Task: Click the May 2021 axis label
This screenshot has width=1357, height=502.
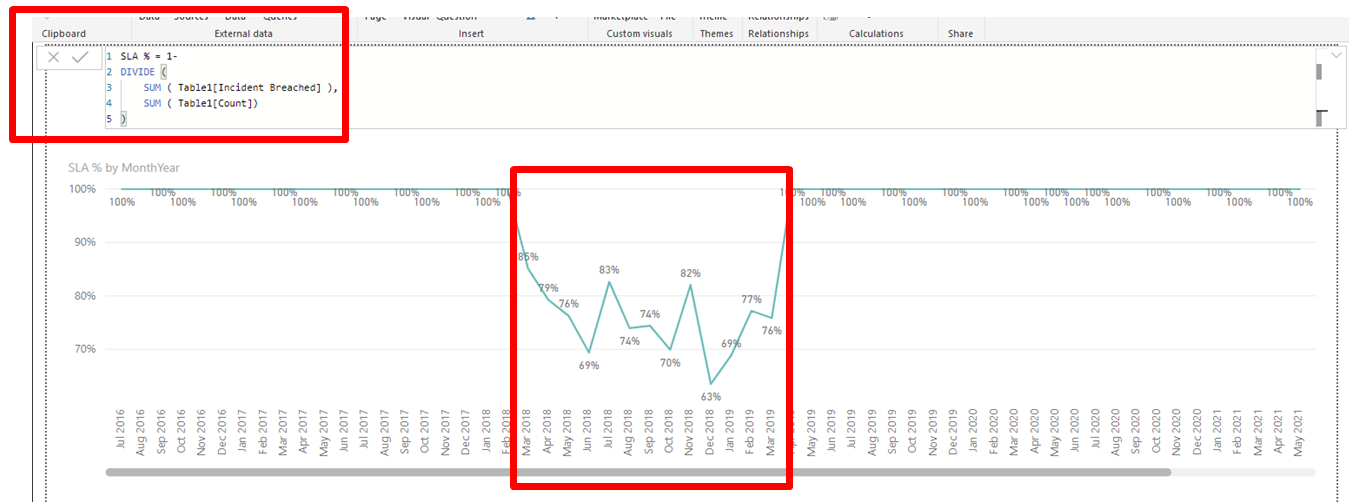Action: coord(1300,433)
